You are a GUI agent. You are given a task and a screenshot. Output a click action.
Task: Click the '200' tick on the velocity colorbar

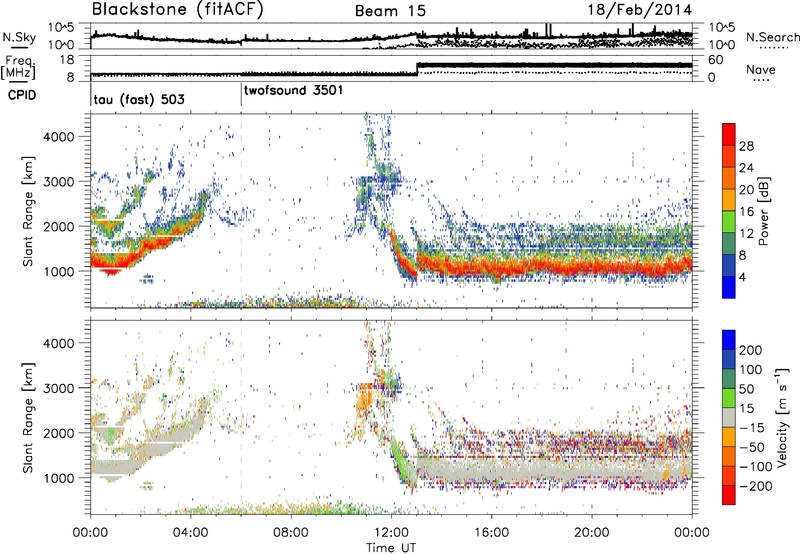point(751,350)
